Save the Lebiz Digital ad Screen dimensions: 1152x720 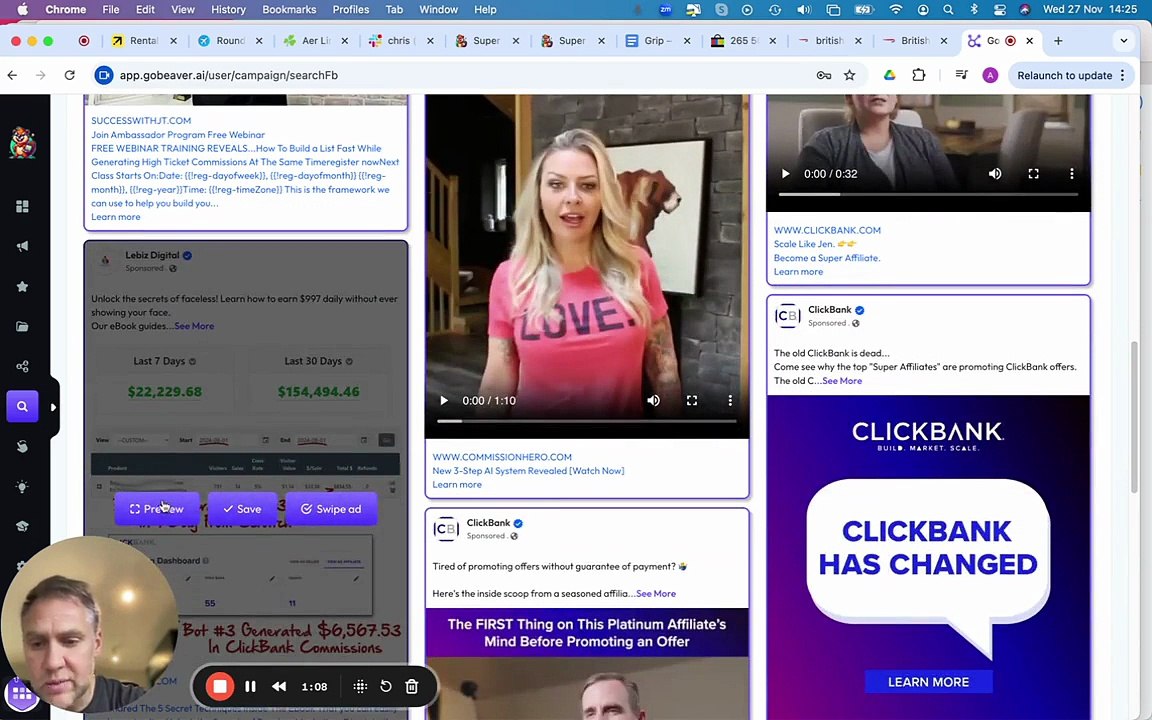click(242, 508)
